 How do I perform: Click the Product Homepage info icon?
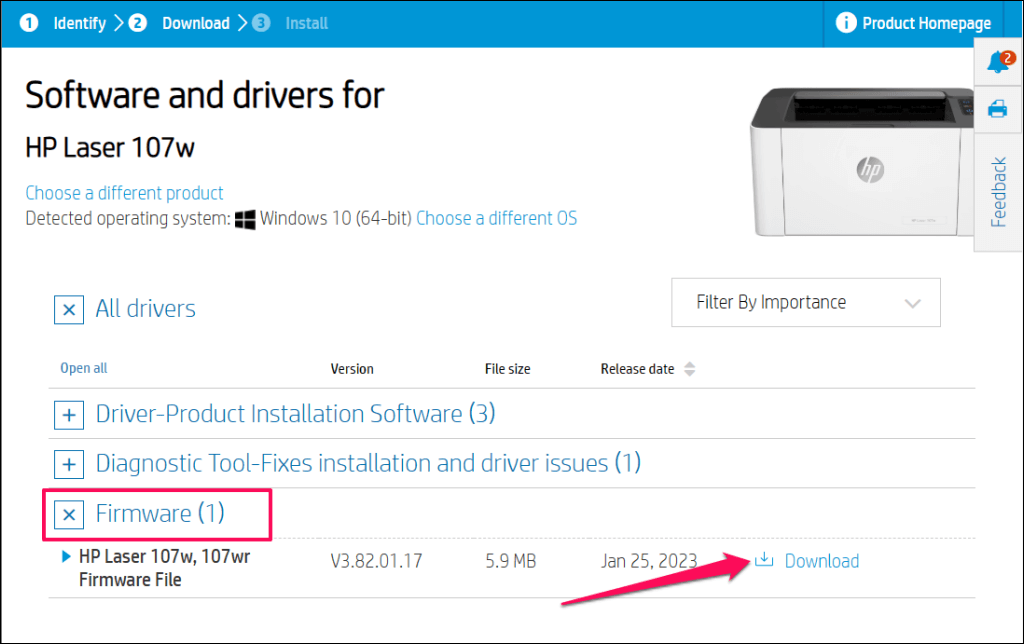846,23
